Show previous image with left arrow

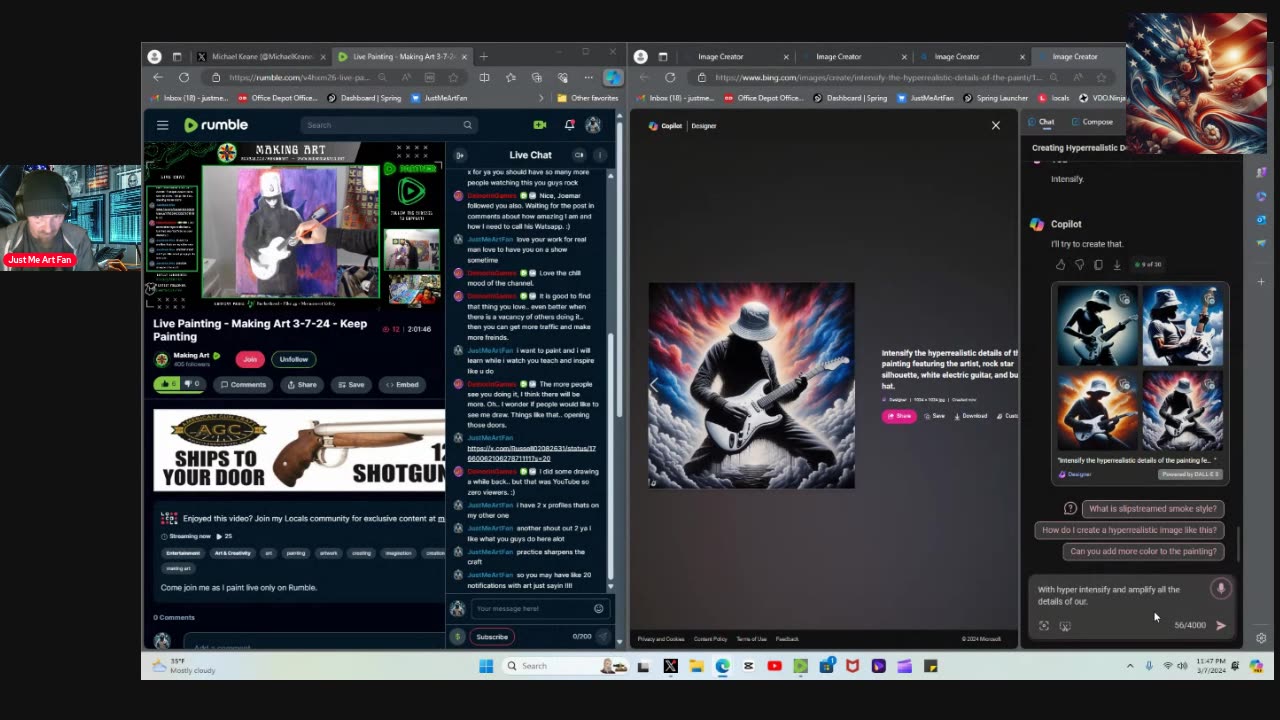[x=654, y=385]
